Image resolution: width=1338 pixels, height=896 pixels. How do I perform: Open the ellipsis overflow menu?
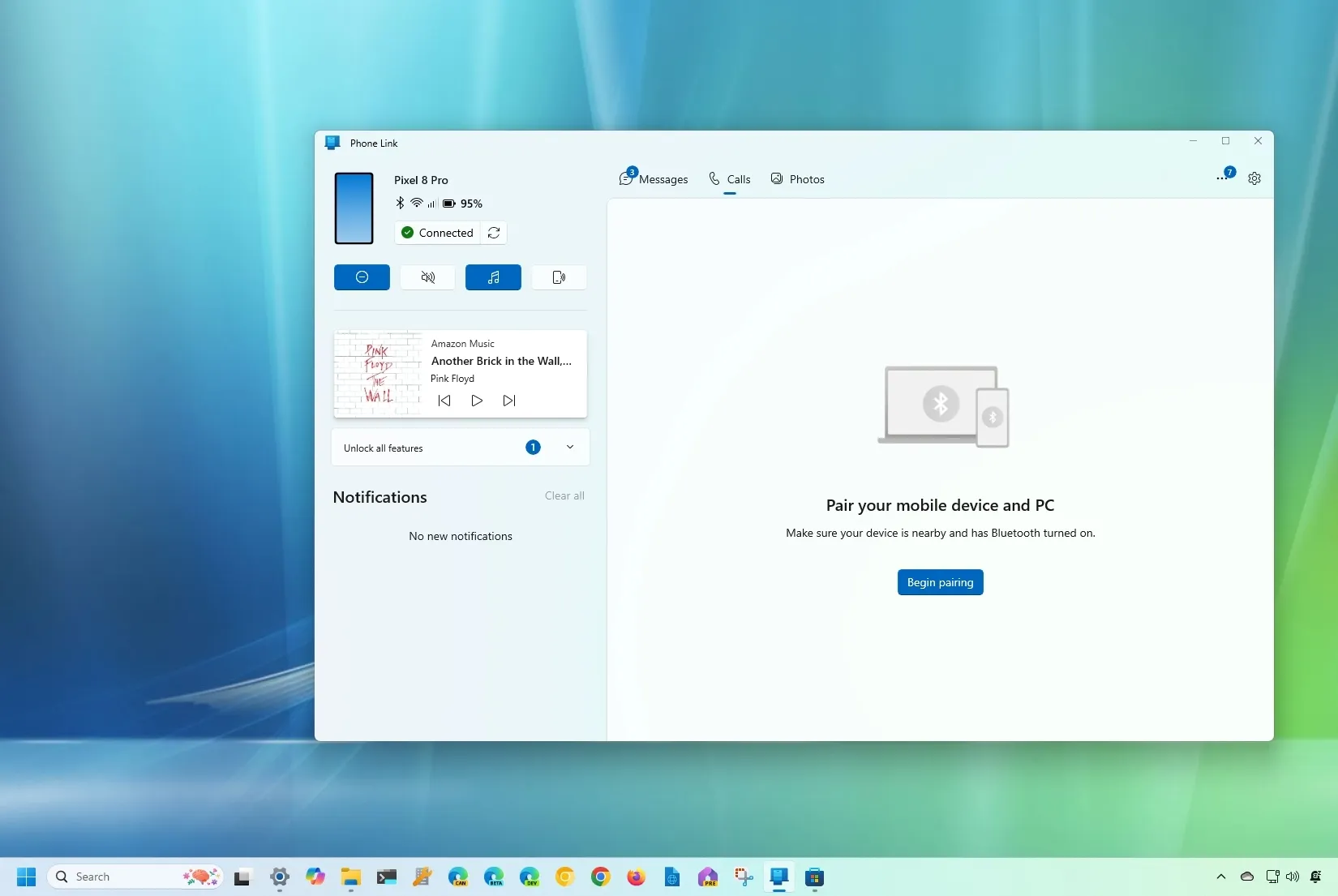pyautogui.click(x=1224, y=178)
